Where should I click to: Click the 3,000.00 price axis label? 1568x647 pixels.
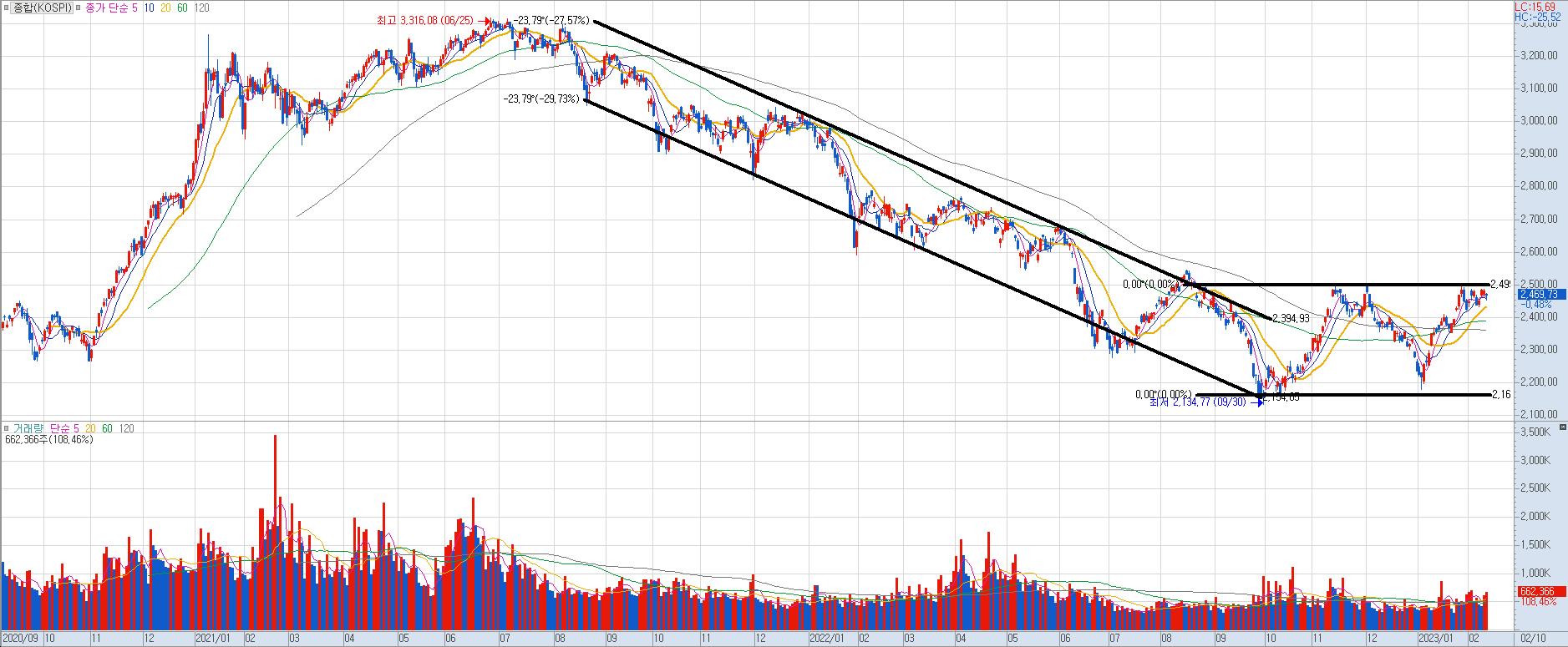click(1539, 120)
